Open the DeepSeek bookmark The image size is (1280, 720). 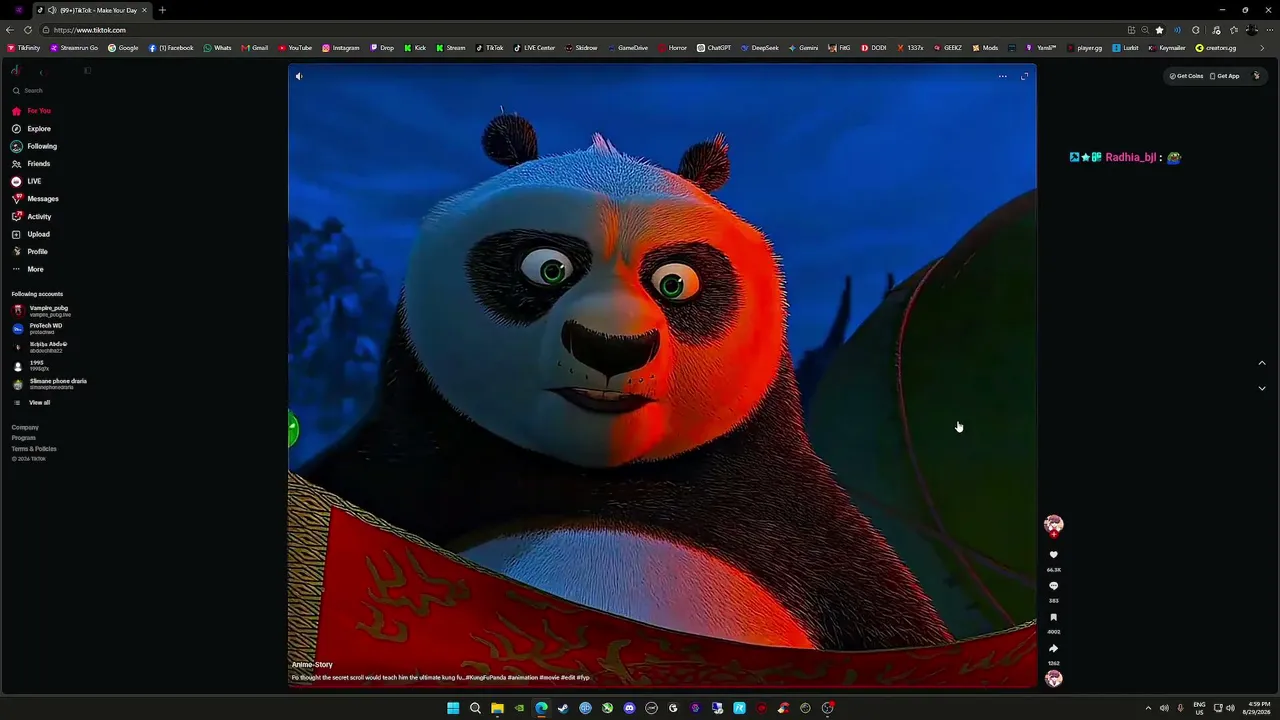click(x=760, y=48)
